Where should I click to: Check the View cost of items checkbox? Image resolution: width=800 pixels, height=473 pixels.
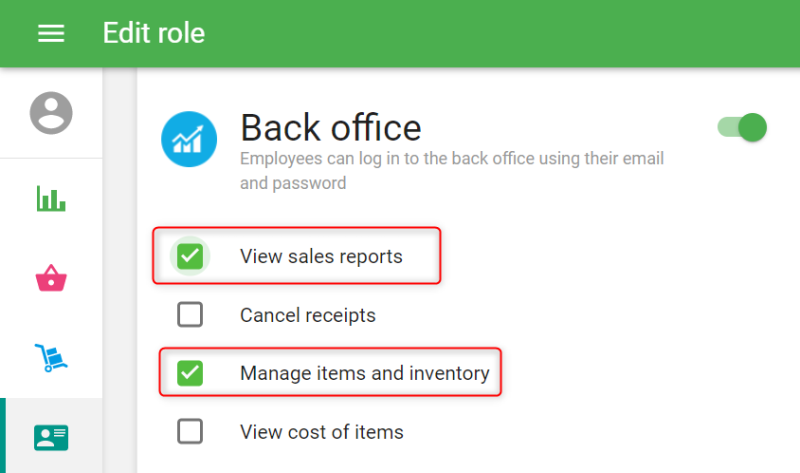[190, 432]
